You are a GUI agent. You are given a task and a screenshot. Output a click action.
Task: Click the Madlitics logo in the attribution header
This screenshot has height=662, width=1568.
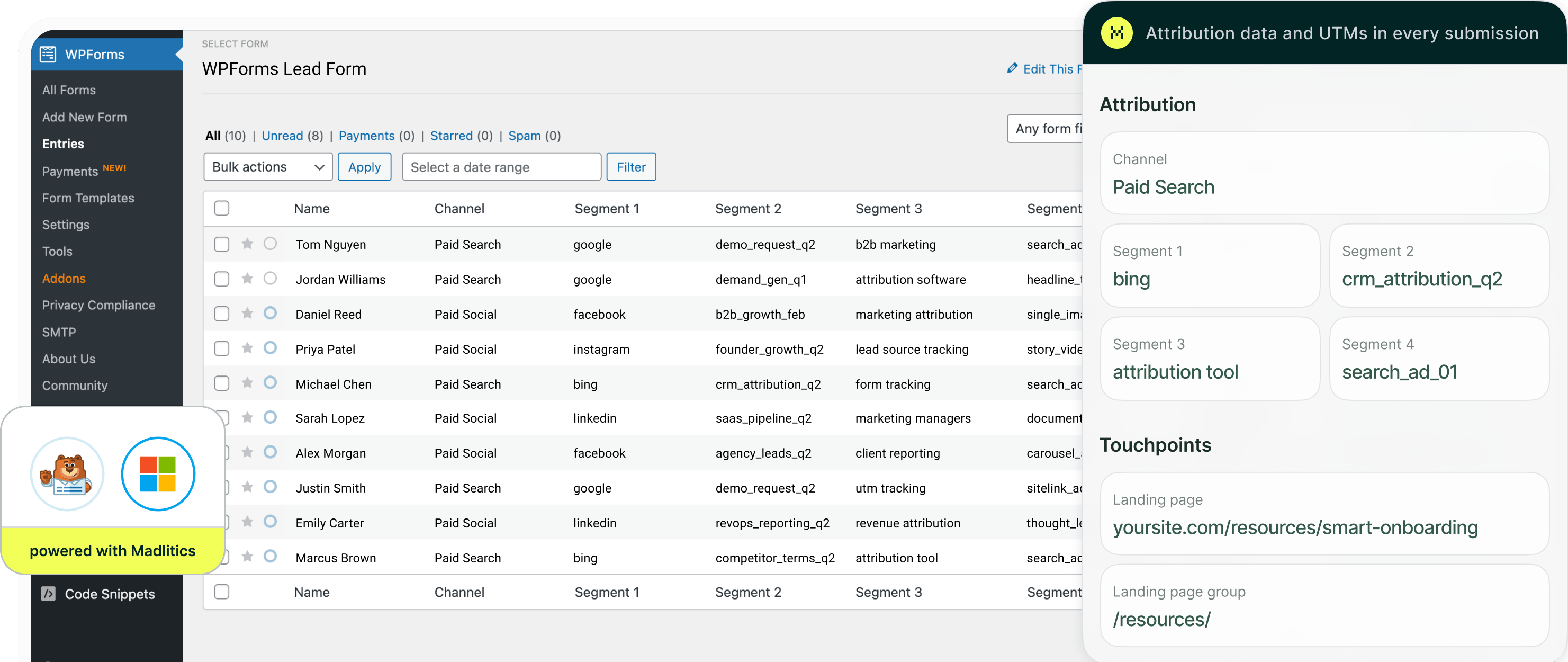pyautogui.click(x=1116, y=33)
